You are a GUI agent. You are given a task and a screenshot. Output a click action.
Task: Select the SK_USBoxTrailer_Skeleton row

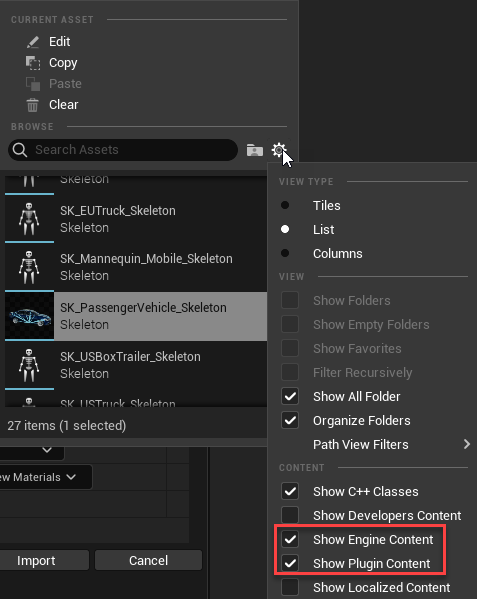136,365
